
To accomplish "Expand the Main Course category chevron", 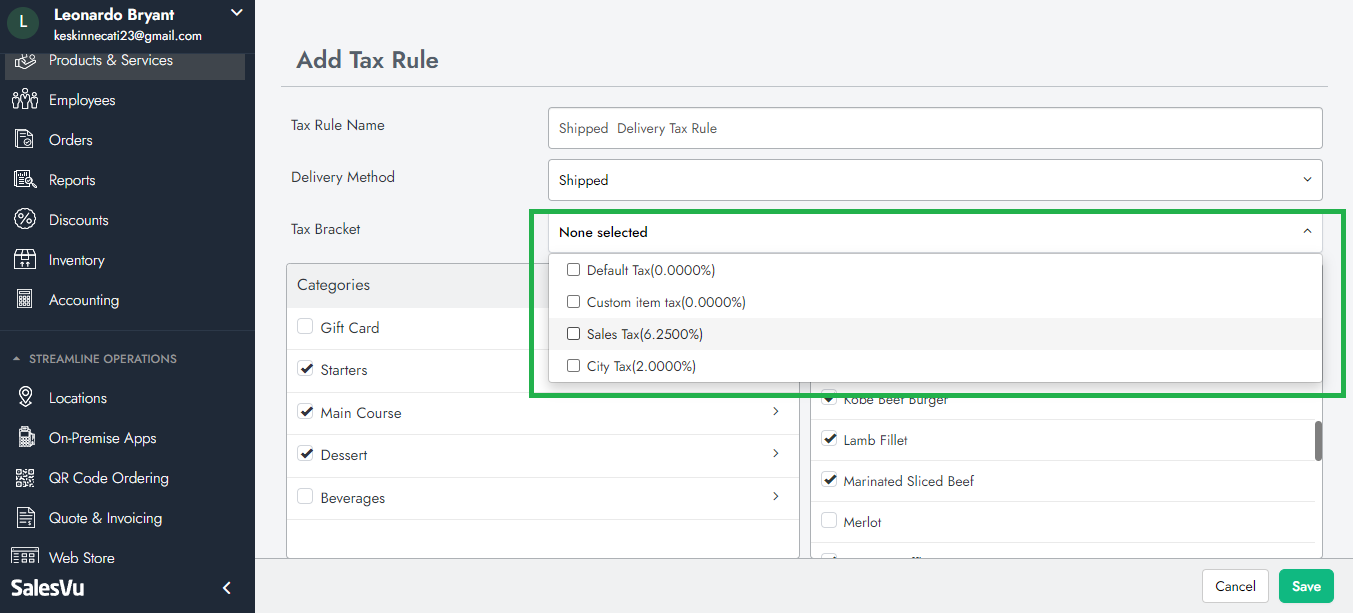I will [776, 412].
